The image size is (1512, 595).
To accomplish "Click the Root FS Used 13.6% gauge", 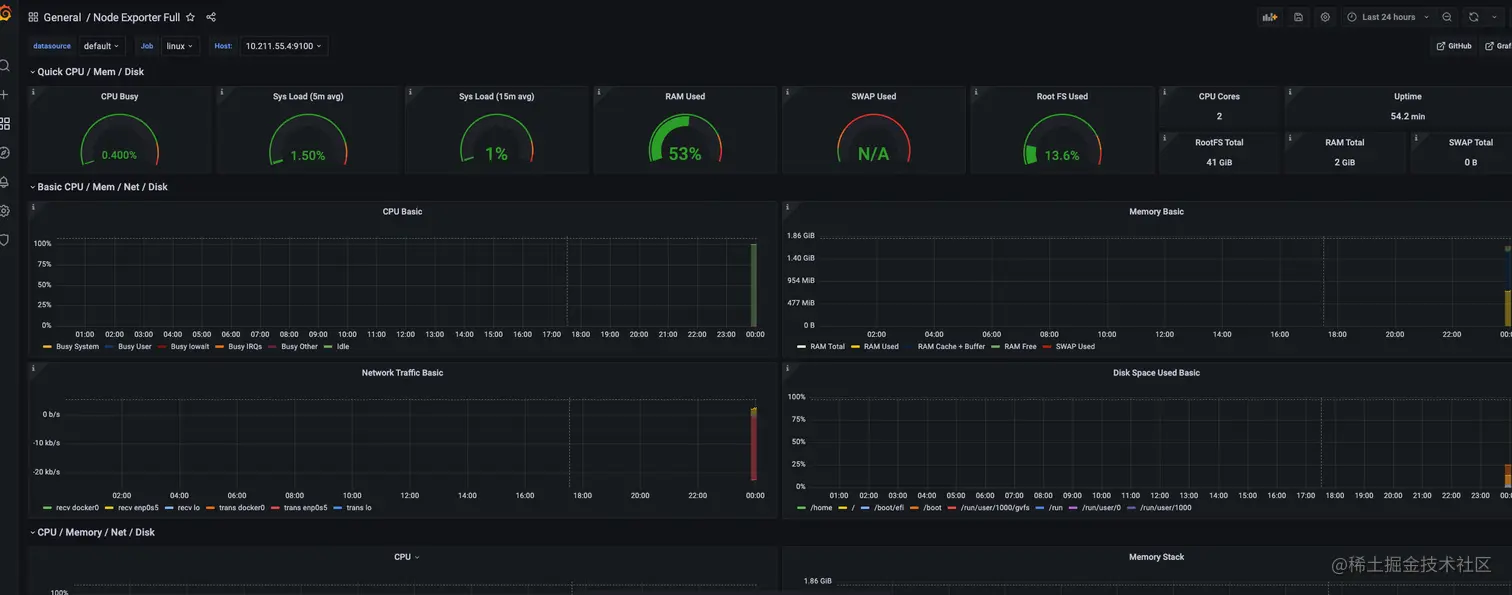I will pos(1062,140).
